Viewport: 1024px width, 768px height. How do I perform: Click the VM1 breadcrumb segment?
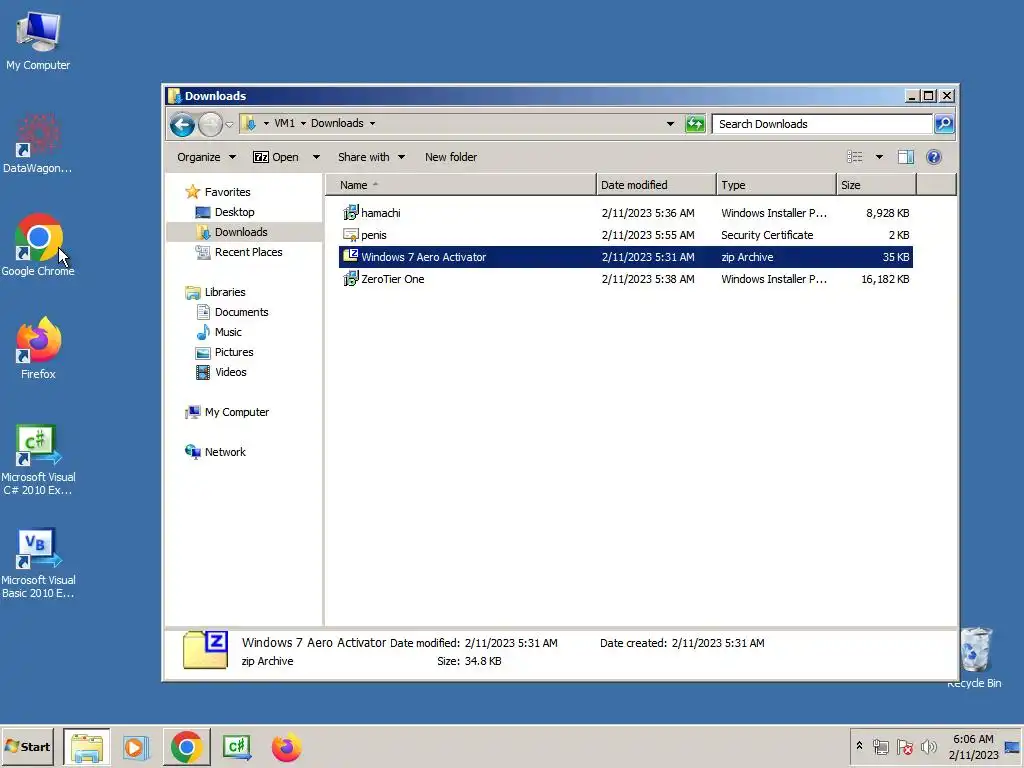[x=284, y=123]
